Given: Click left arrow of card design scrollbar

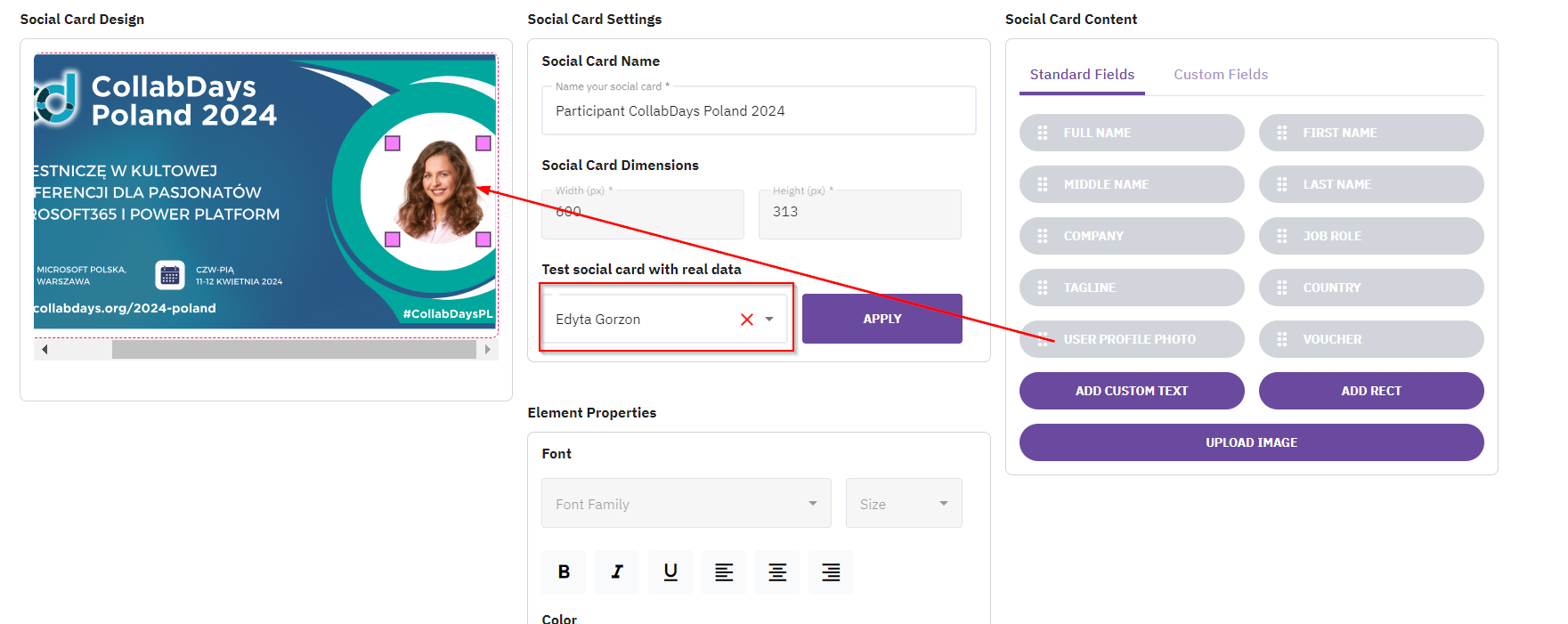Looking at the screenshot, I should coord(45,350).
